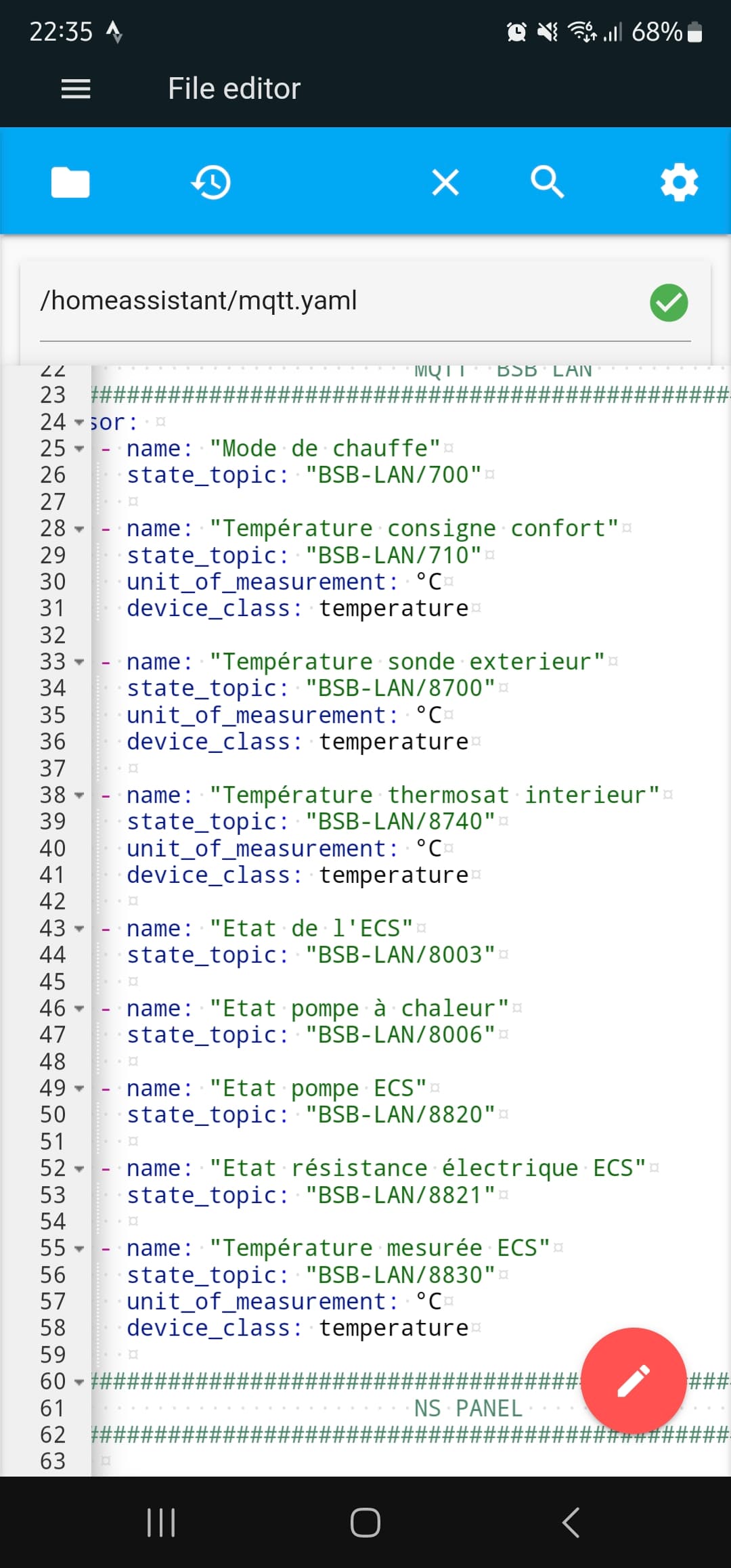Tap the red pencil edit button

click(x=634, y=1380)
